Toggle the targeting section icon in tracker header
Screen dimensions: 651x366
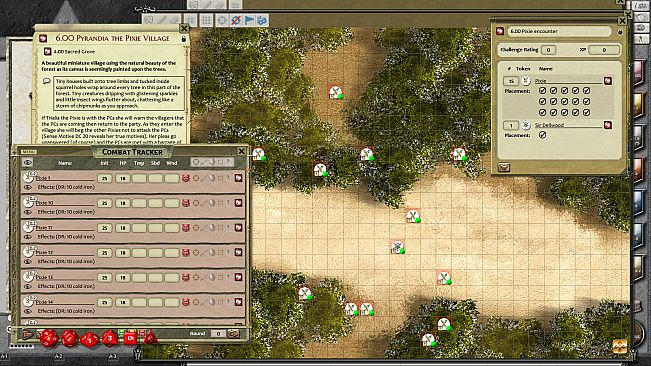[x=196, y=162]
